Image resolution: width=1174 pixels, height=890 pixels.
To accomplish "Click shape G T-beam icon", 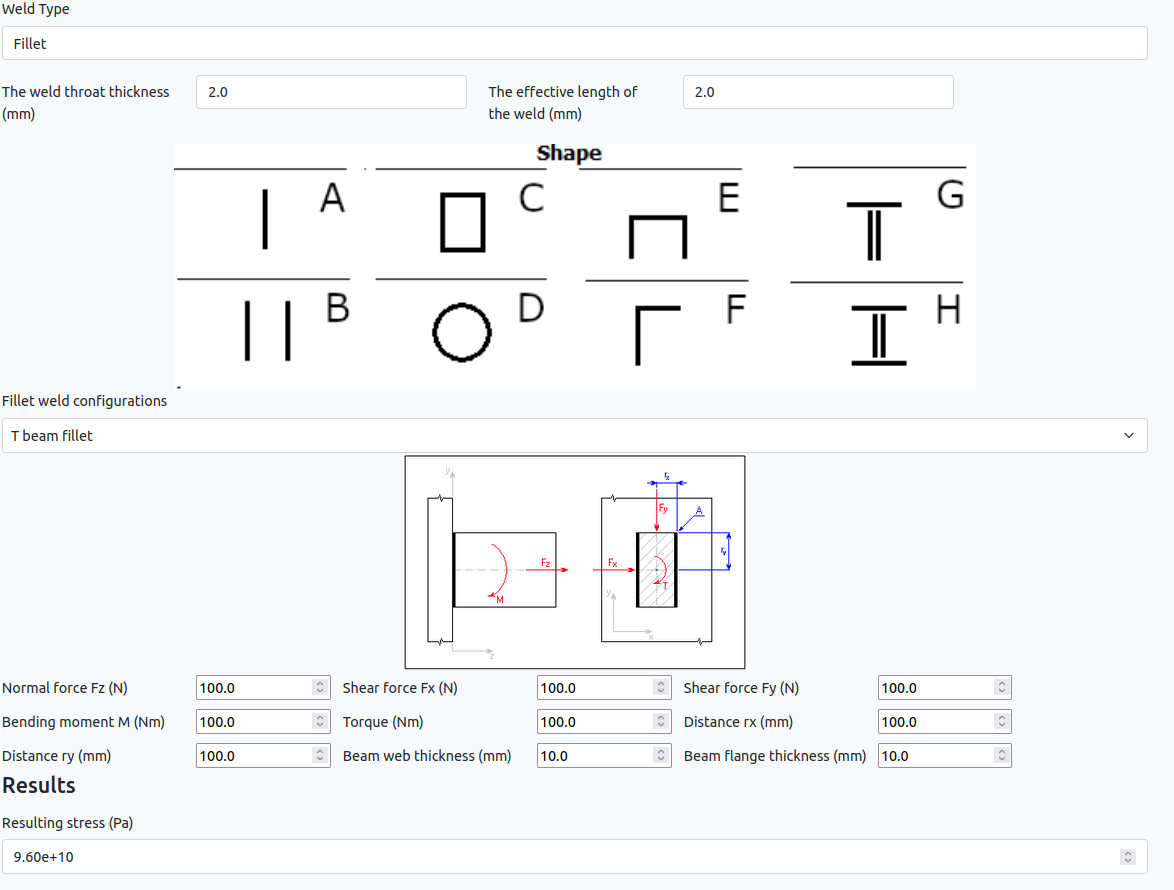I will coord(874,231).
